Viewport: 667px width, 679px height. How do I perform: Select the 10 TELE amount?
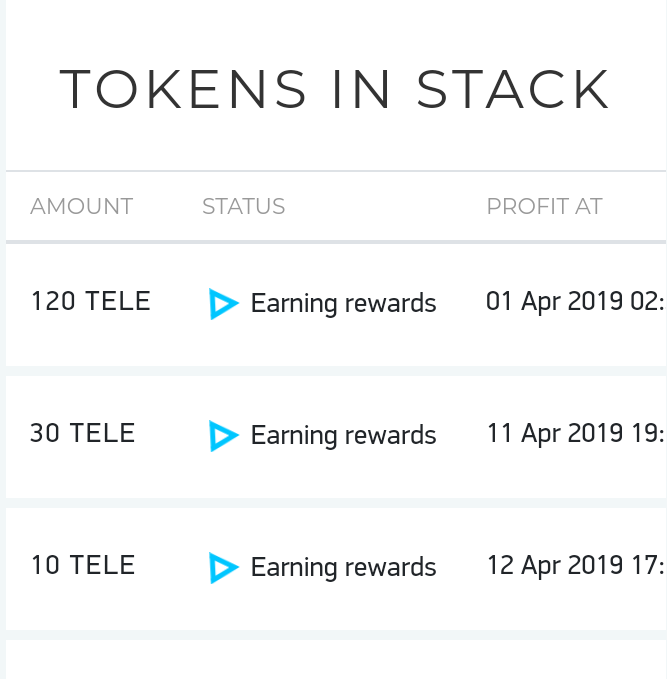[82, 565]
